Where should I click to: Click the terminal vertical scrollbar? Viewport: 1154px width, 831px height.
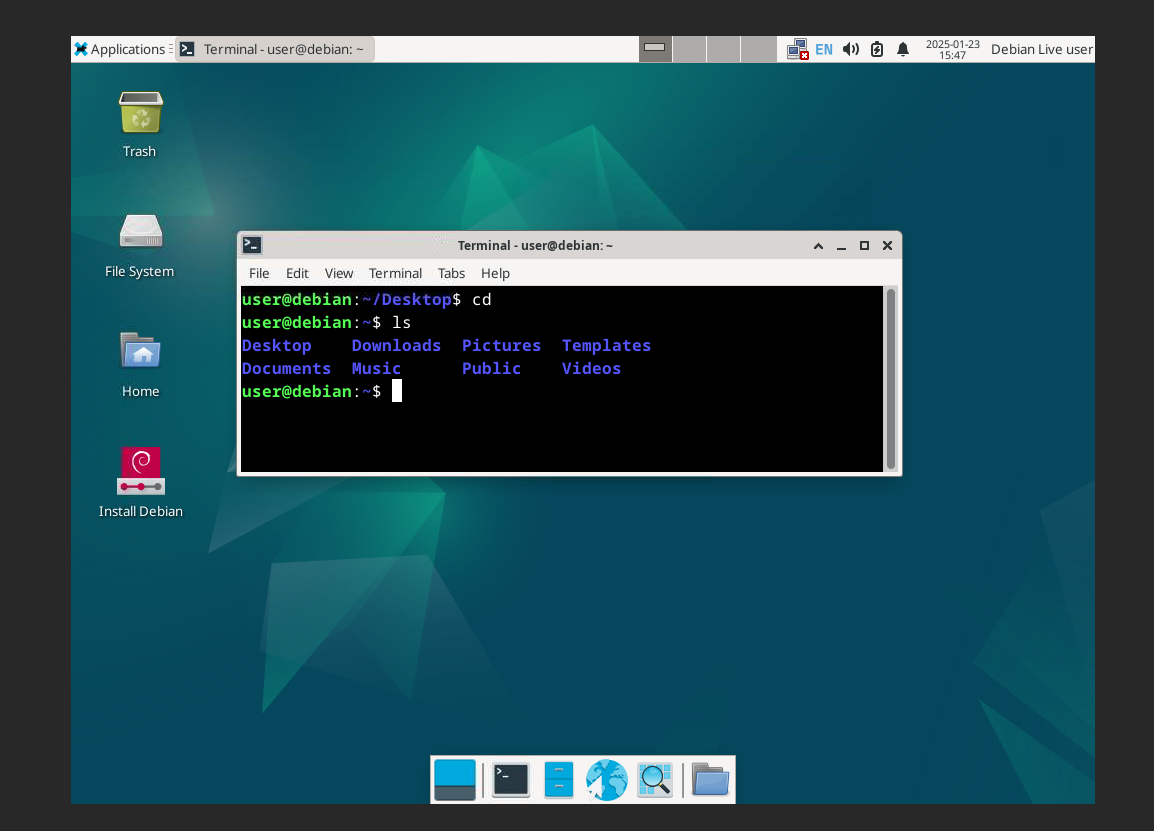coord(891,379)
